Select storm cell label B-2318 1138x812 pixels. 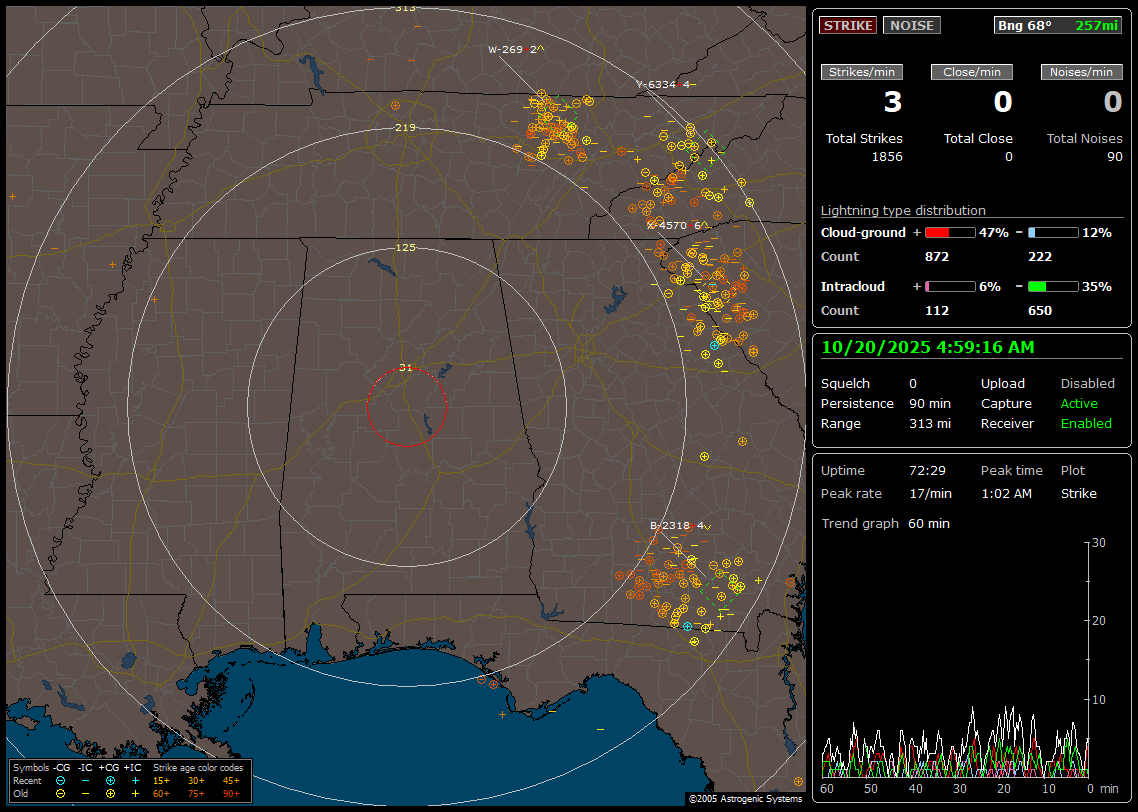point(670,525)
